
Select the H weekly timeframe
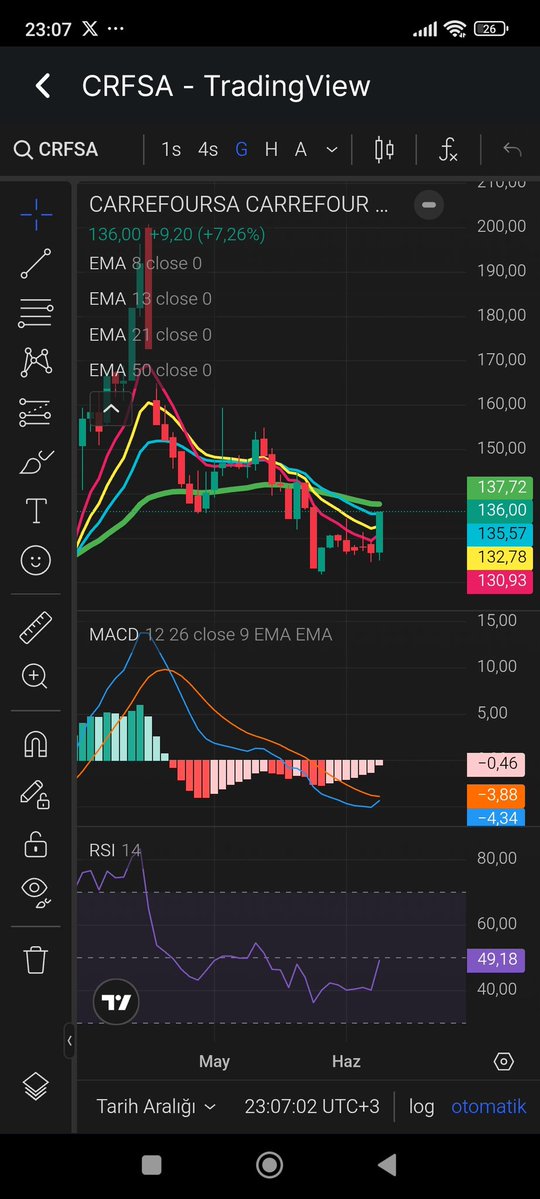pos(271,149)
